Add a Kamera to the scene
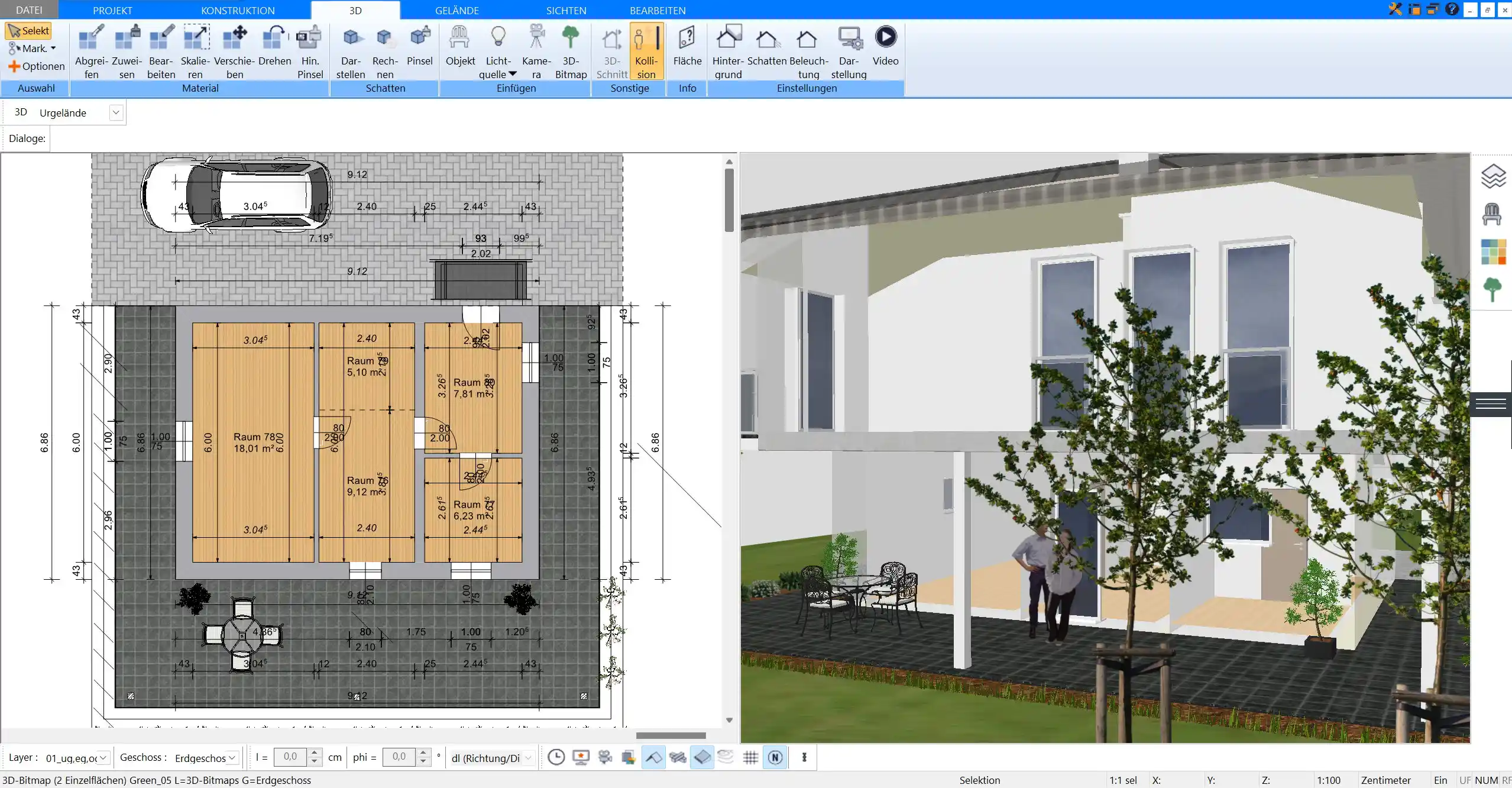The width and height of the screenshot is (1512, 788). pos(536,51)
